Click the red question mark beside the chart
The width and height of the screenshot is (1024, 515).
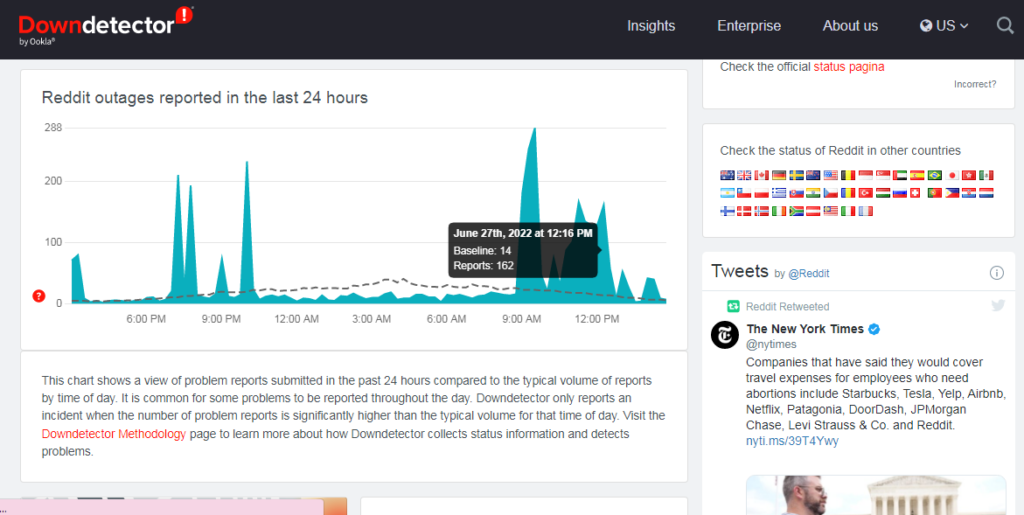coord(39,296)
